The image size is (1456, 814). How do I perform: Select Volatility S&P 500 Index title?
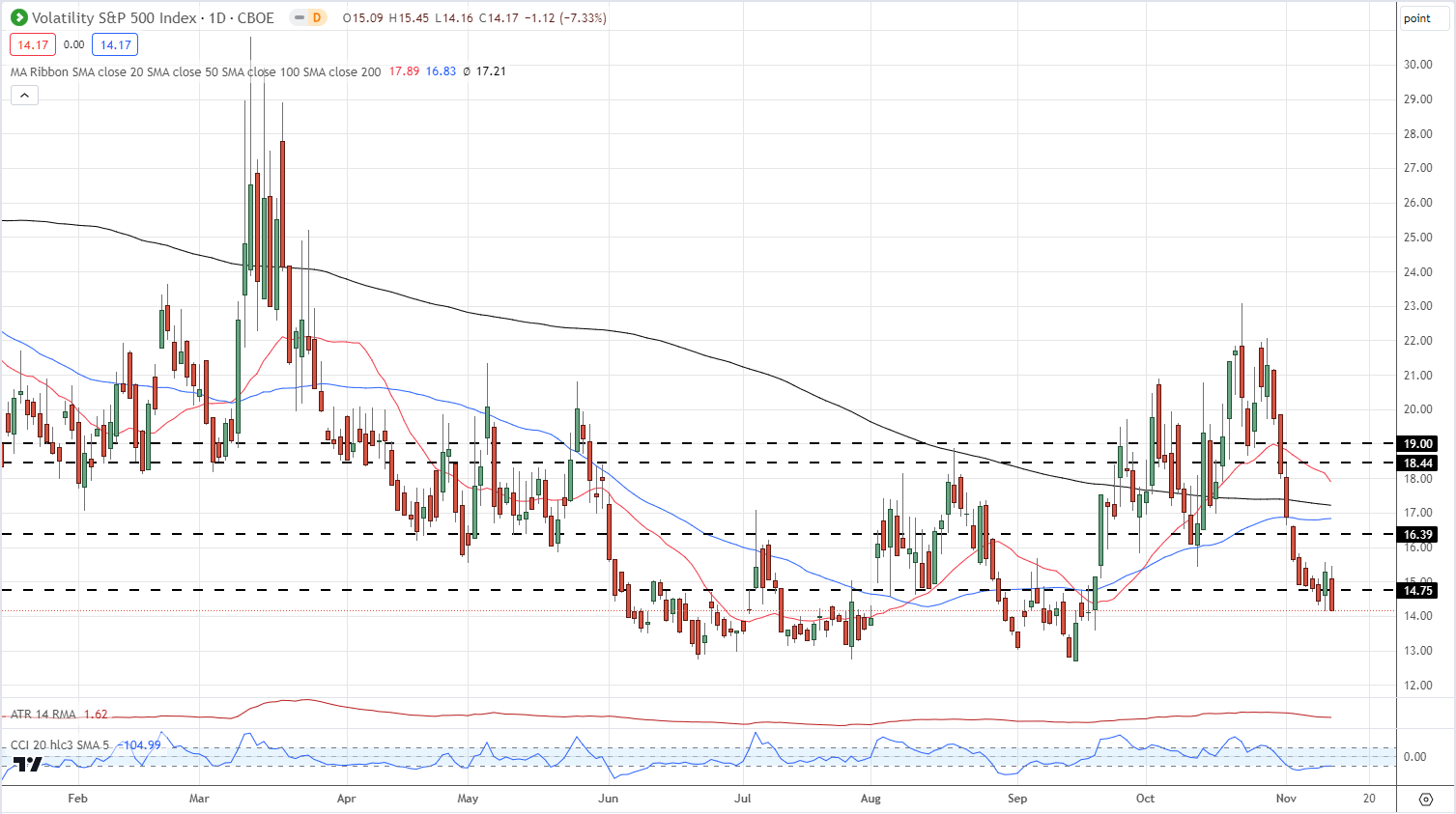coord(116,17)
